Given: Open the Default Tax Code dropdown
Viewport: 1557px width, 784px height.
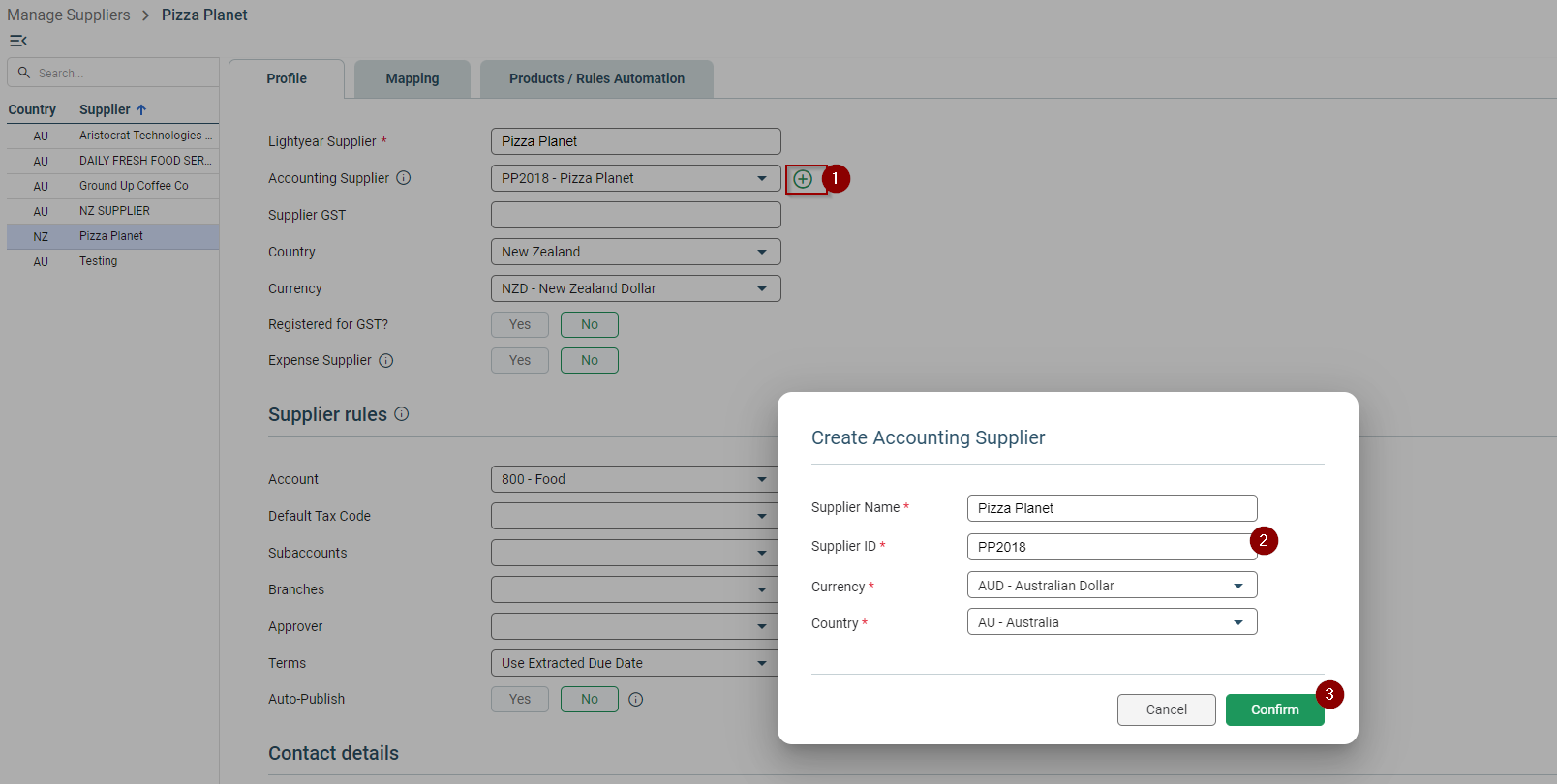Looking at the screenshot, I should click(634, 516).
